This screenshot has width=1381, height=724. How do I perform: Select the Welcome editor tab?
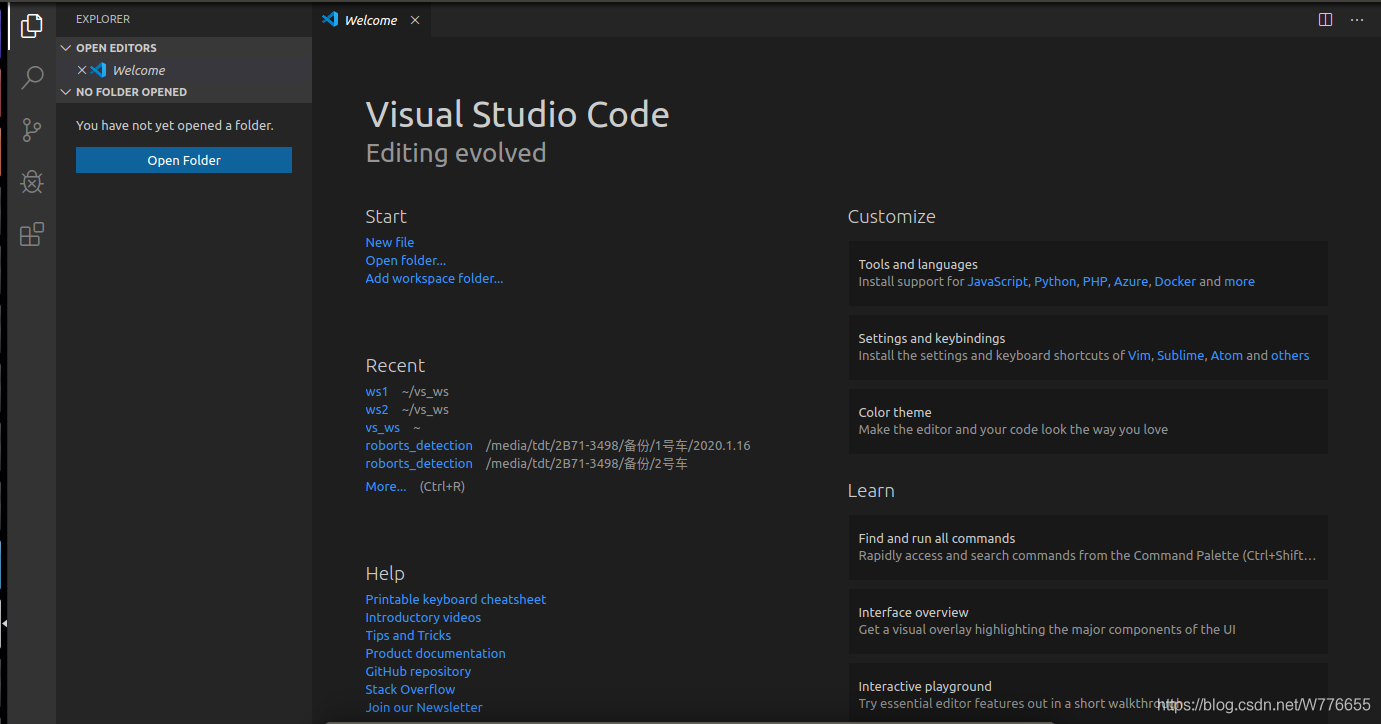(x=371, y=20)
